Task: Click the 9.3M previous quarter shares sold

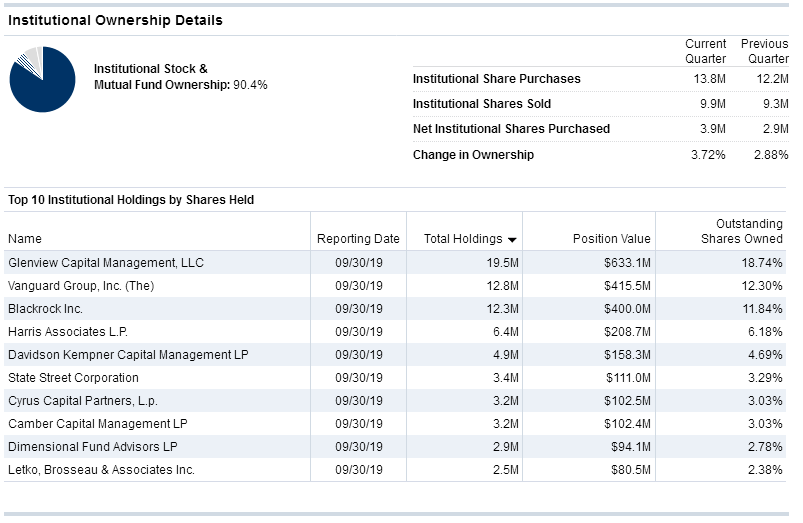Action: click(775, 104)
